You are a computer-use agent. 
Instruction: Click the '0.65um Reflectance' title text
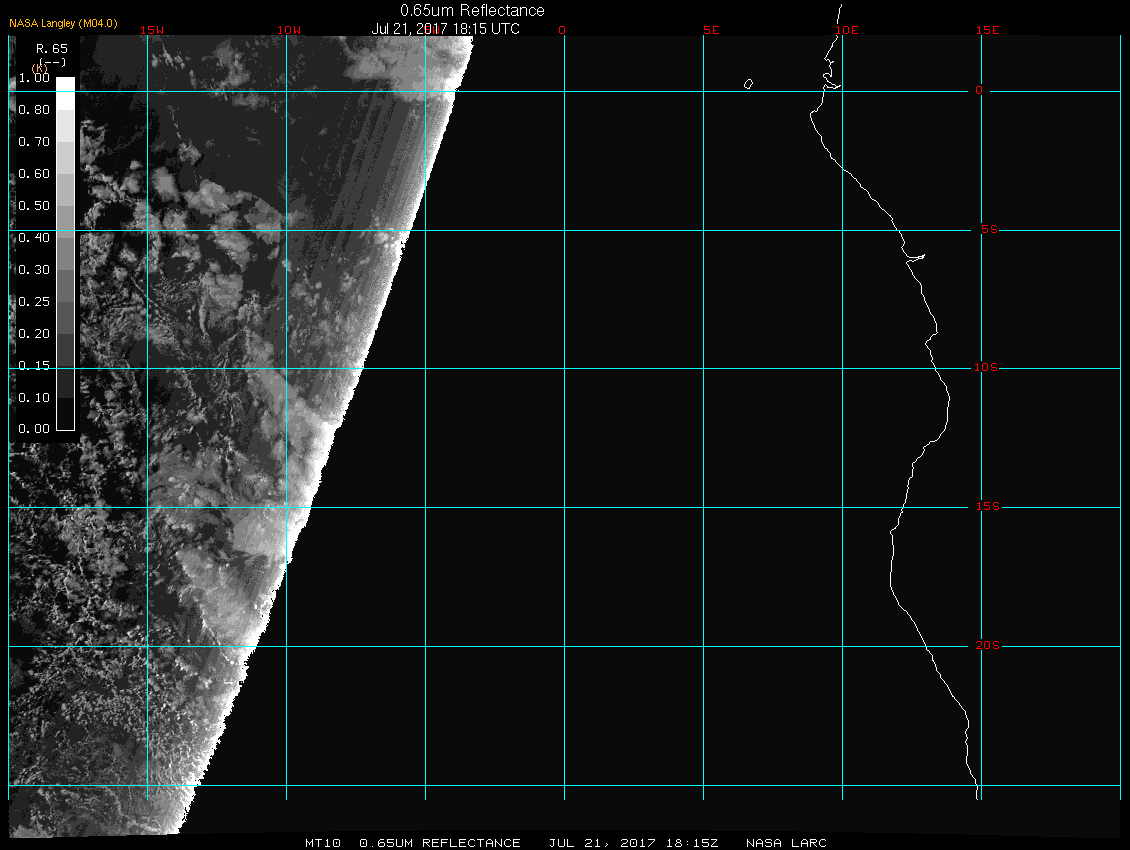[x=472, y=11]
